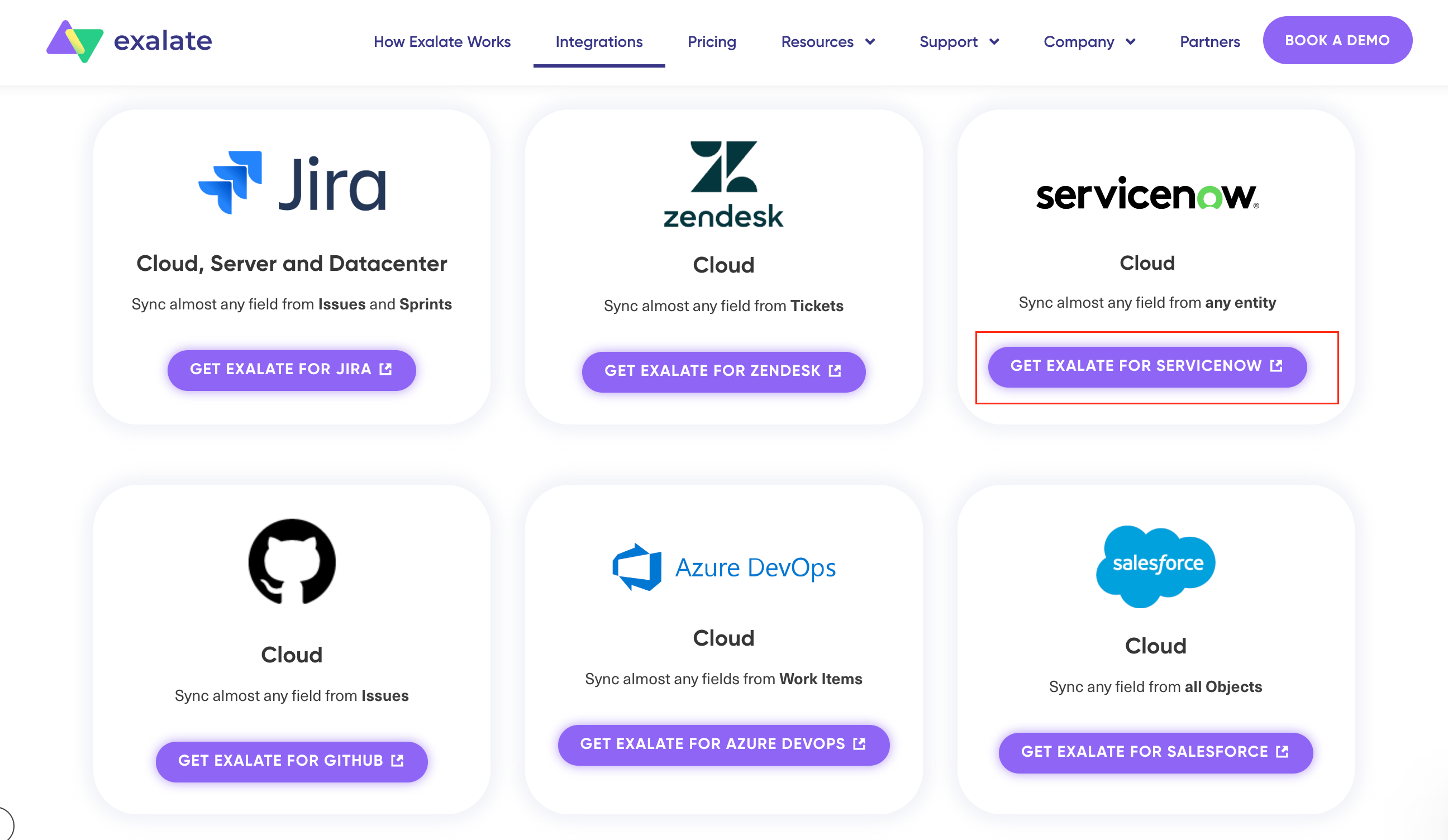Click Get Exalate for ServiceNow button
Viewport: 1448px width, 840px height.
(1147, 366)
